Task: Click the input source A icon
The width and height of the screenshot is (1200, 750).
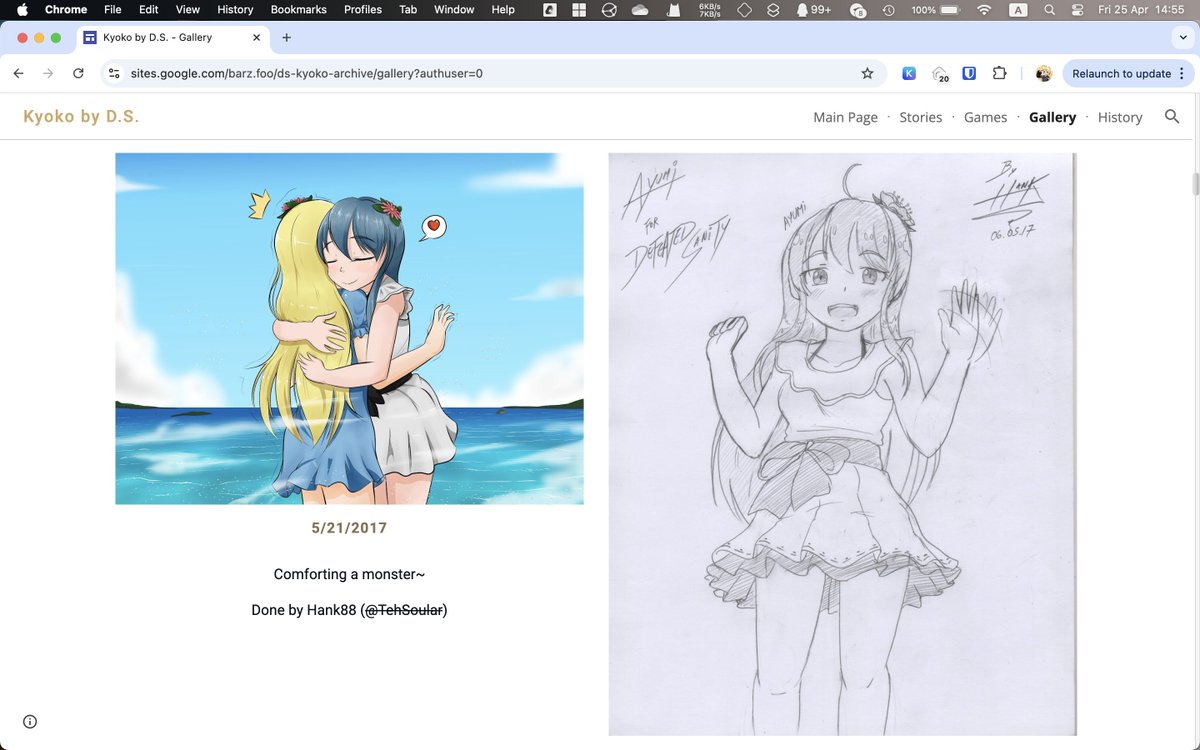Action: (x=1018, y=9)
